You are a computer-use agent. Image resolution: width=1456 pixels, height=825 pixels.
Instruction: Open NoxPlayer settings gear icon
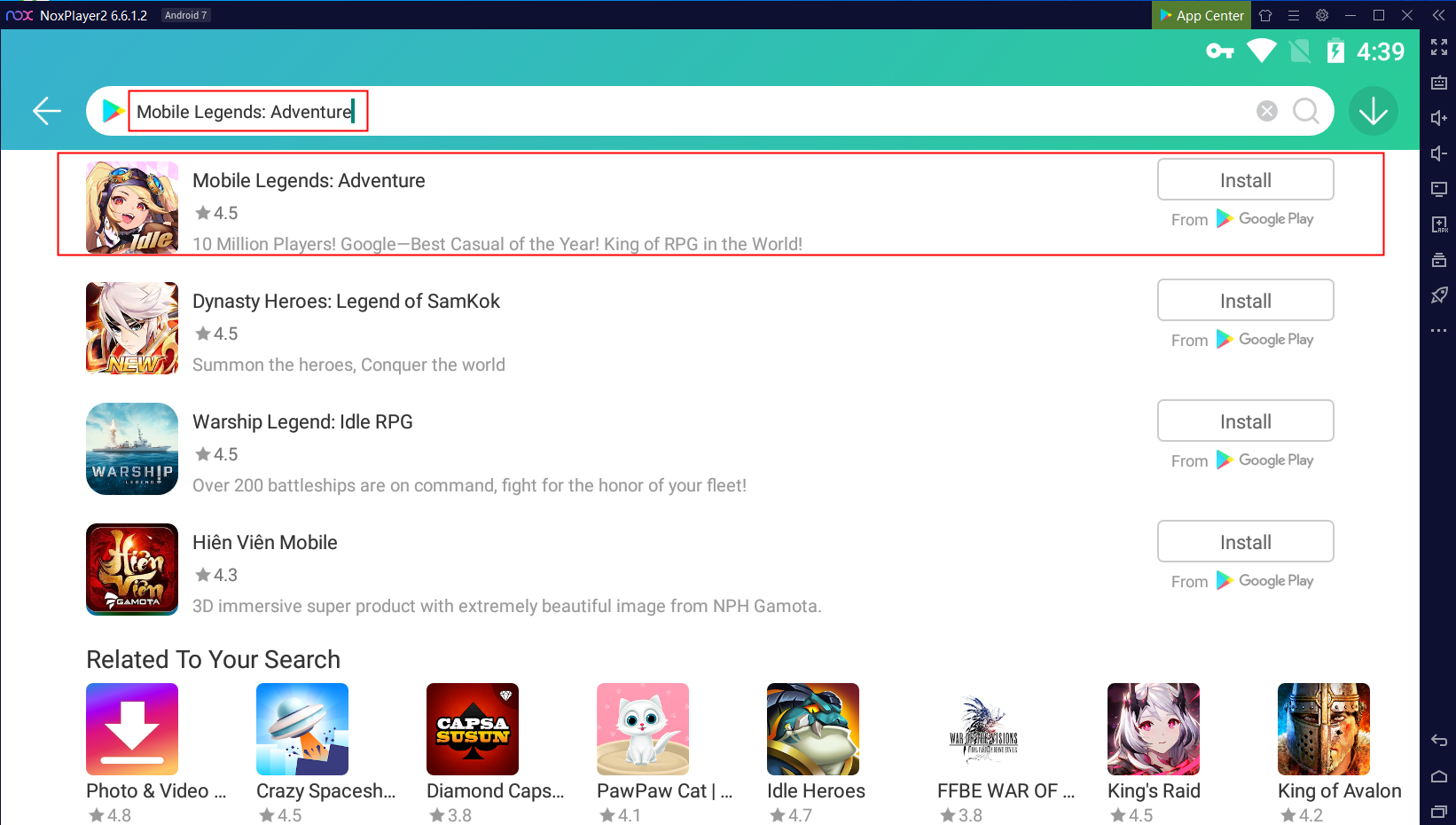[1322, 15]
